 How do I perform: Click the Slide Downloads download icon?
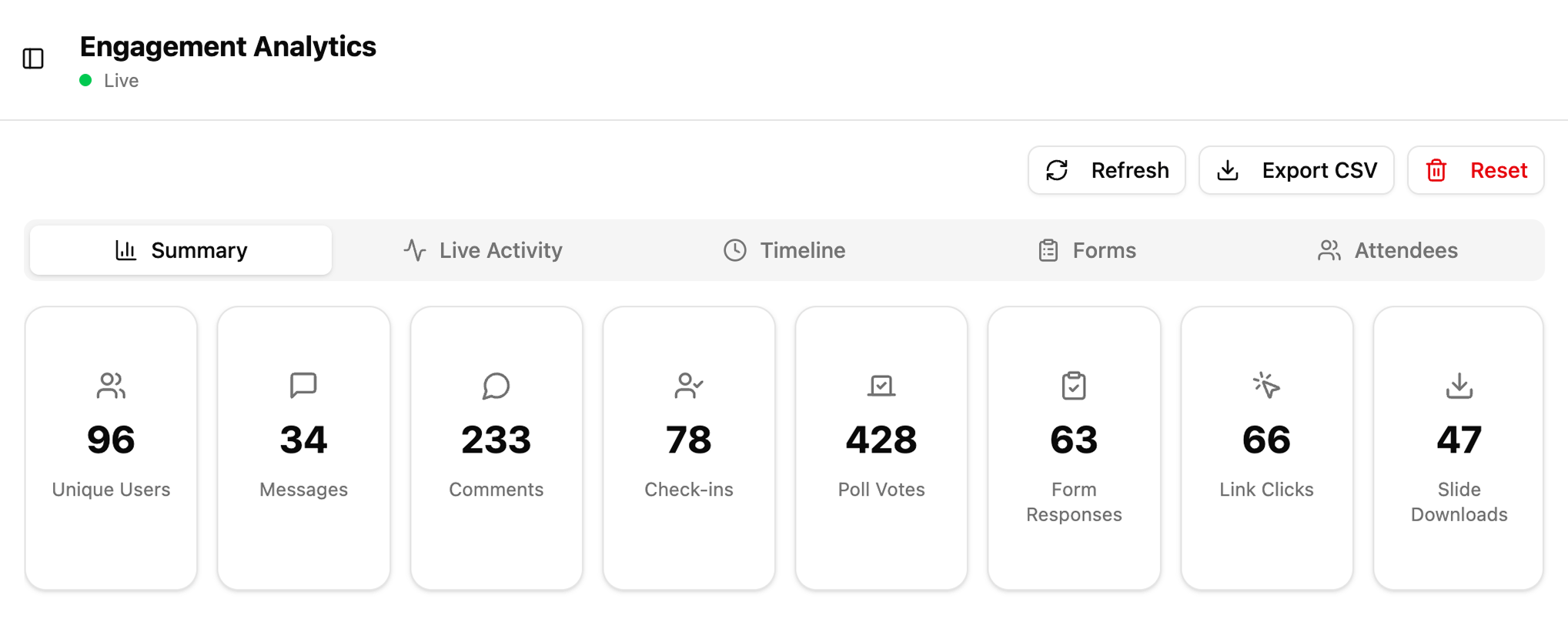point(1459,386)
